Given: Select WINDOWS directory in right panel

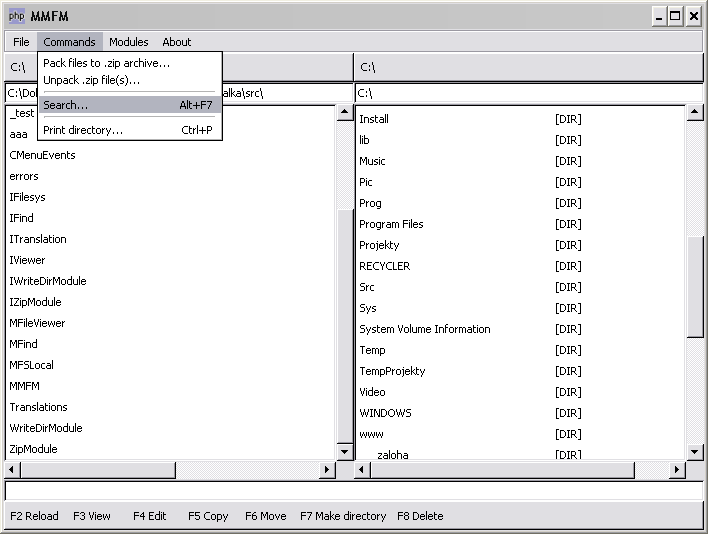Looking at the screenshot, I should tap(386, 413).
